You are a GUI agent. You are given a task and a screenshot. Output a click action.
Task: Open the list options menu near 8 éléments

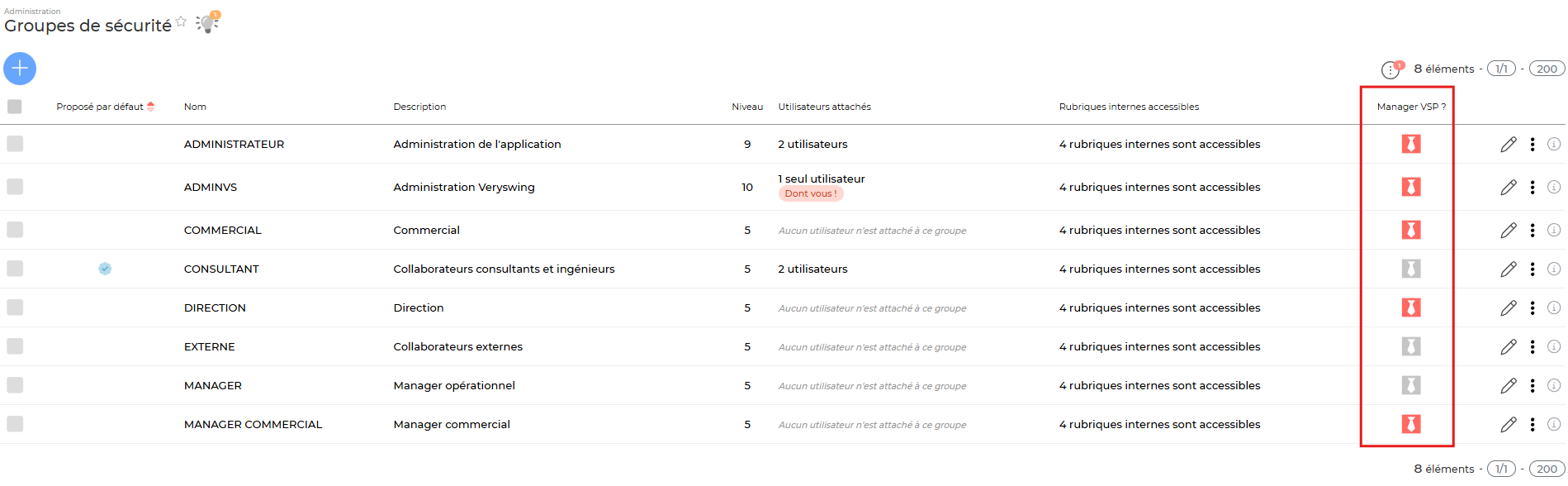point(1390,69)
